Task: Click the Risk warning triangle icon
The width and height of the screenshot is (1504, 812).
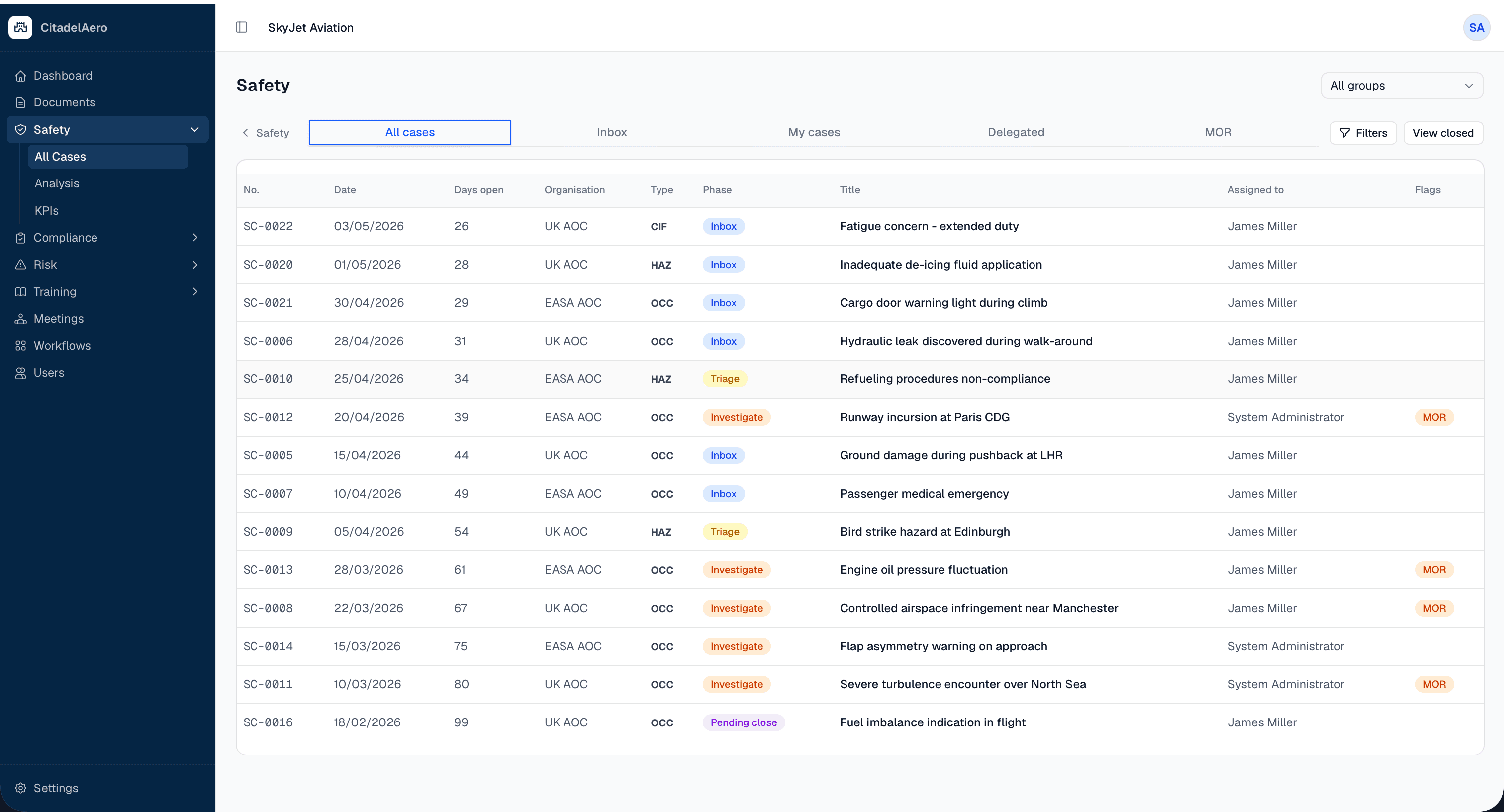Action: click(x=20, y=265)
